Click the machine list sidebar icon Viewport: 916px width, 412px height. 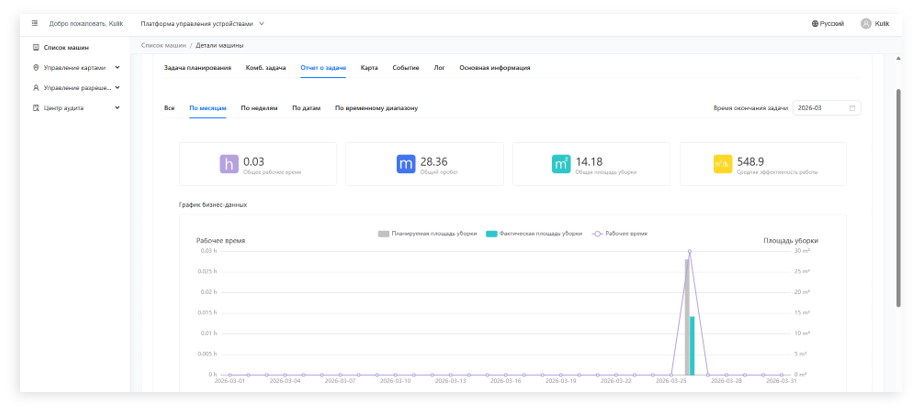point(36,47)
